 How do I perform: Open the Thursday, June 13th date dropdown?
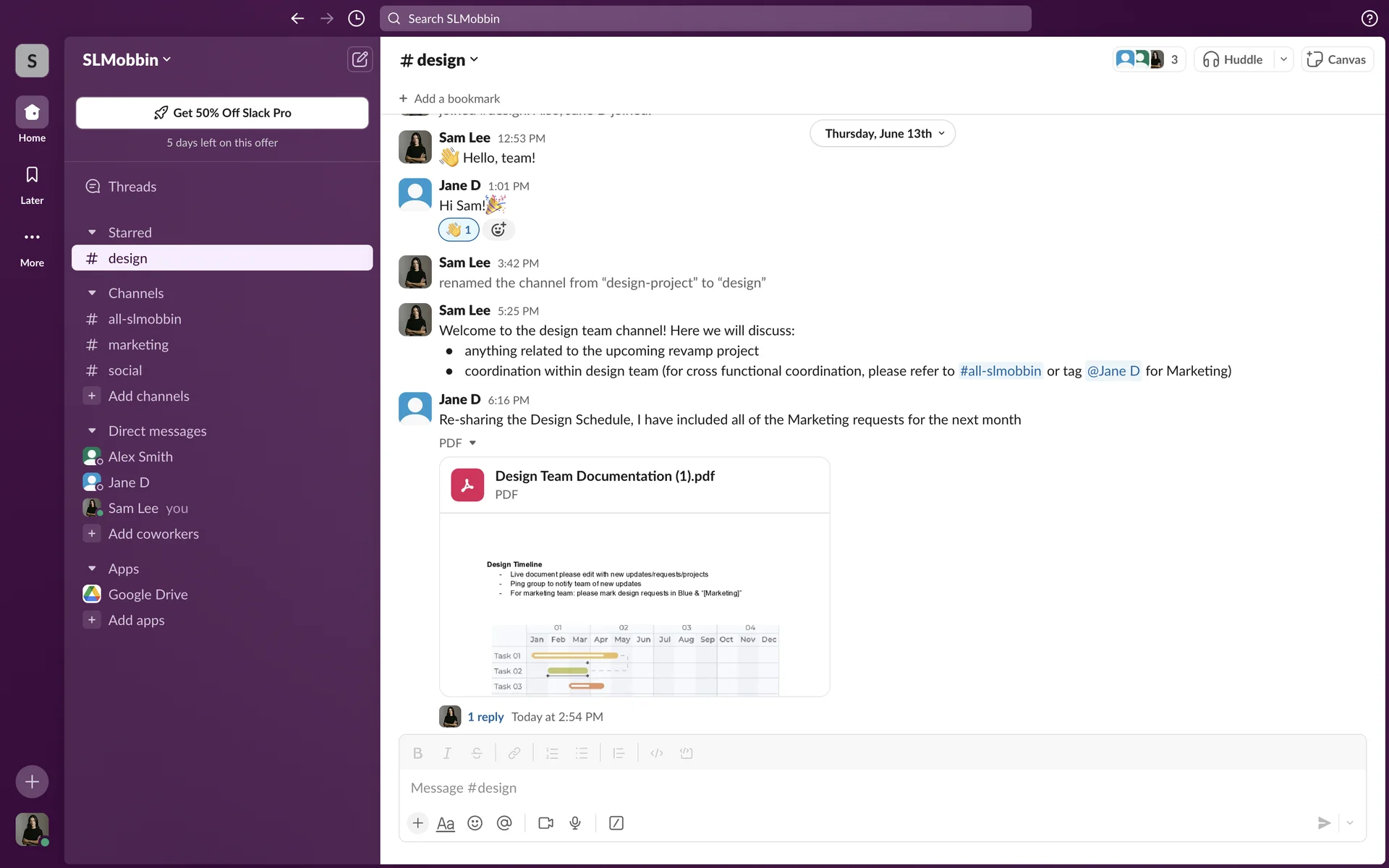(883, 134)
